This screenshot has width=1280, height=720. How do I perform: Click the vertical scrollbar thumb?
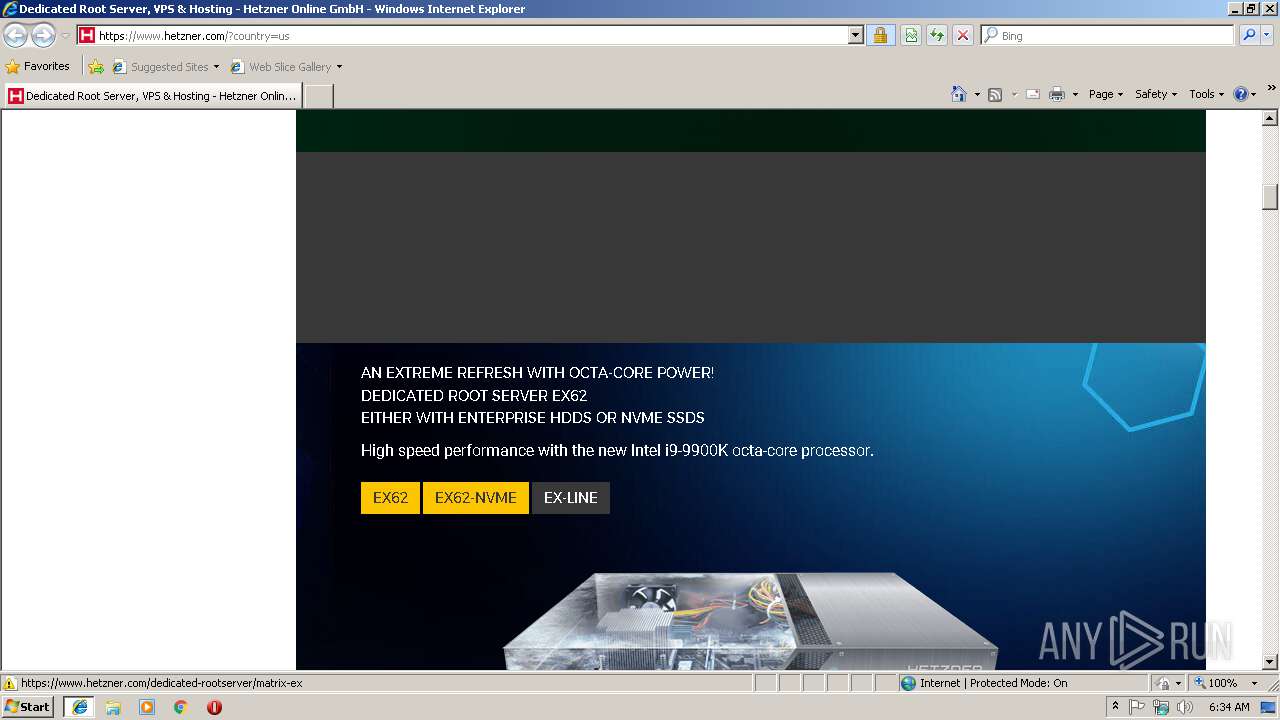(1271, 197)
